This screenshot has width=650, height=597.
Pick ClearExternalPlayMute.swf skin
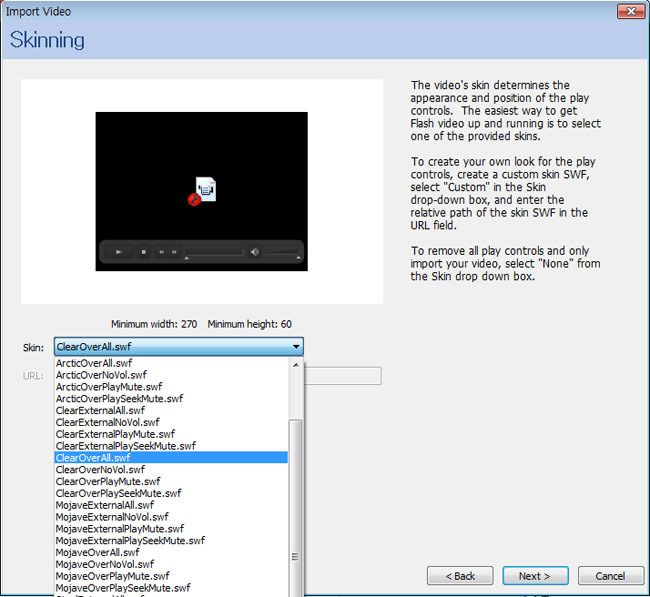(x=171, y=434)
